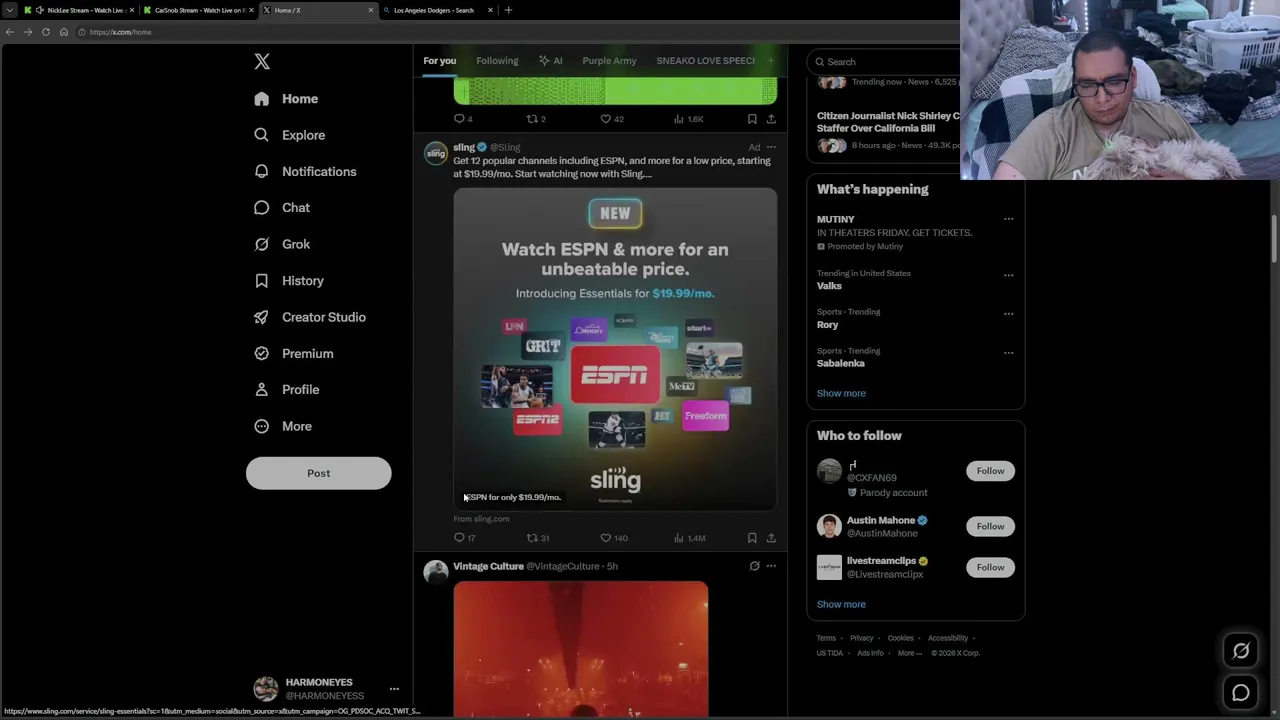The width and height of the screenshot is (1280, 720).
Task: Reply to the Sling ad post
Action: pos(464,538)
